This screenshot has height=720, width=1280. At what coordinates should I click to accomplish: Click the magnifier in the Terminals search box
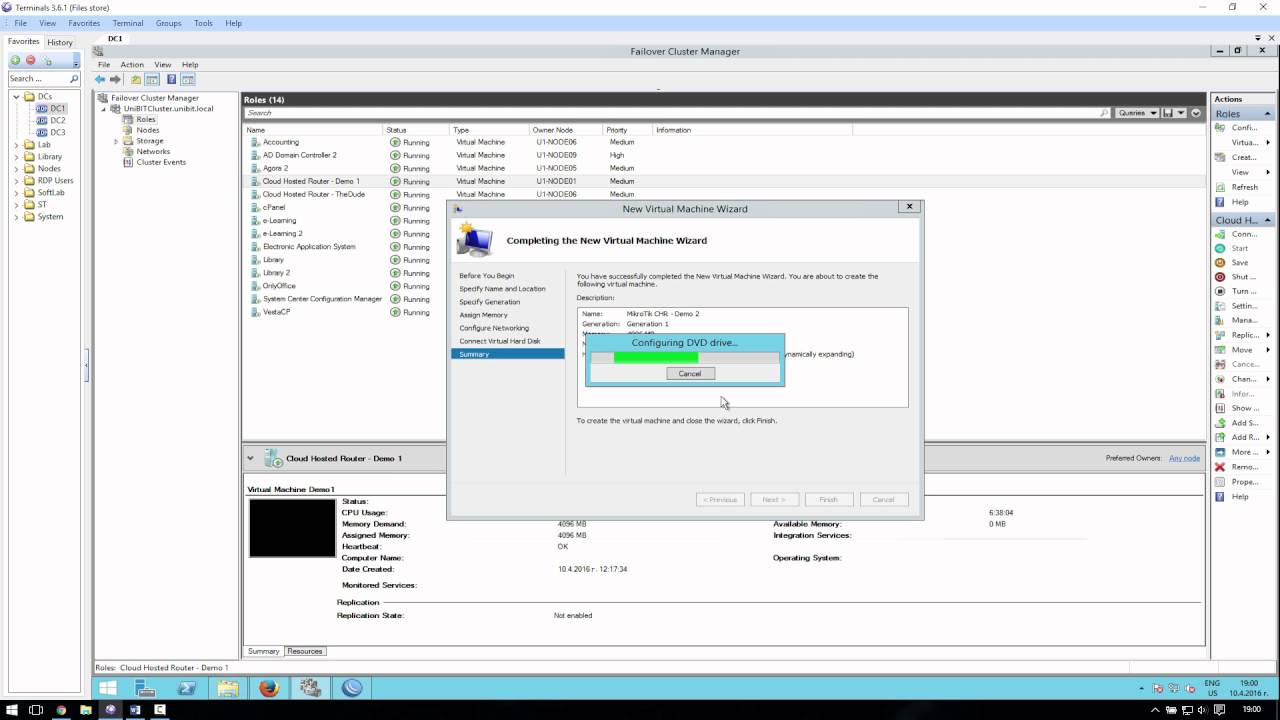click(x=74, y=78)
